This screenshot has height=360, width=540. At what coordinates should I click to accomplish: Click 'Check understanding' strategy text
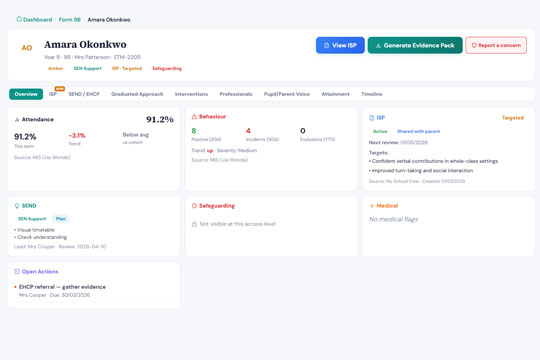coord(42,237)
